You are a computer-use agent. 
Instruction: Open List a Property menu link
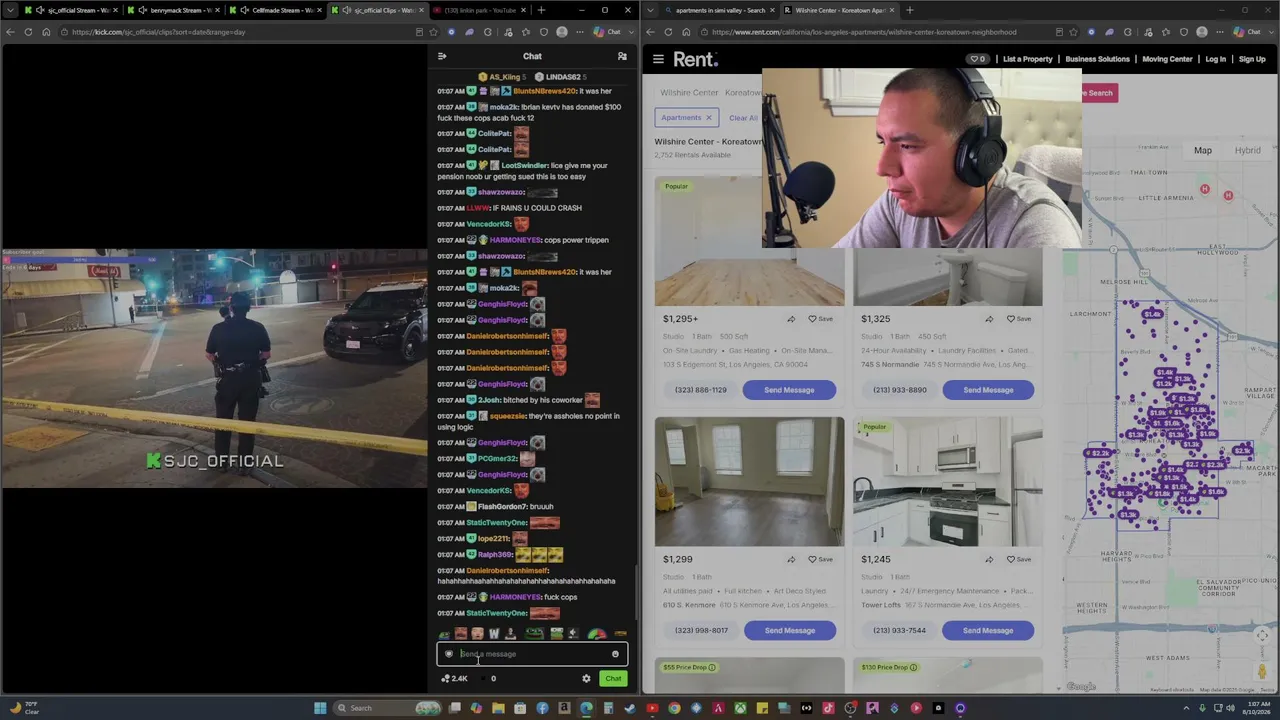pyautogui.click(x=1027, y=59)
